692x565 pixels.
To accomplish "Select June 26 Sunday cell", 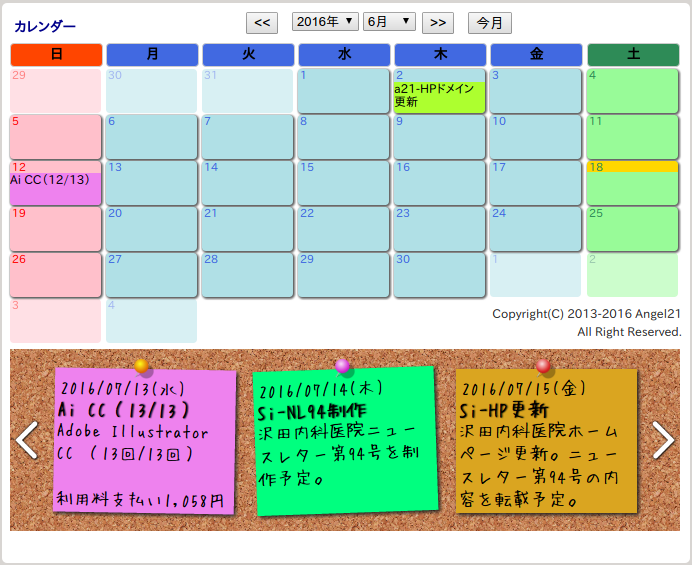I will click(56, 275).
